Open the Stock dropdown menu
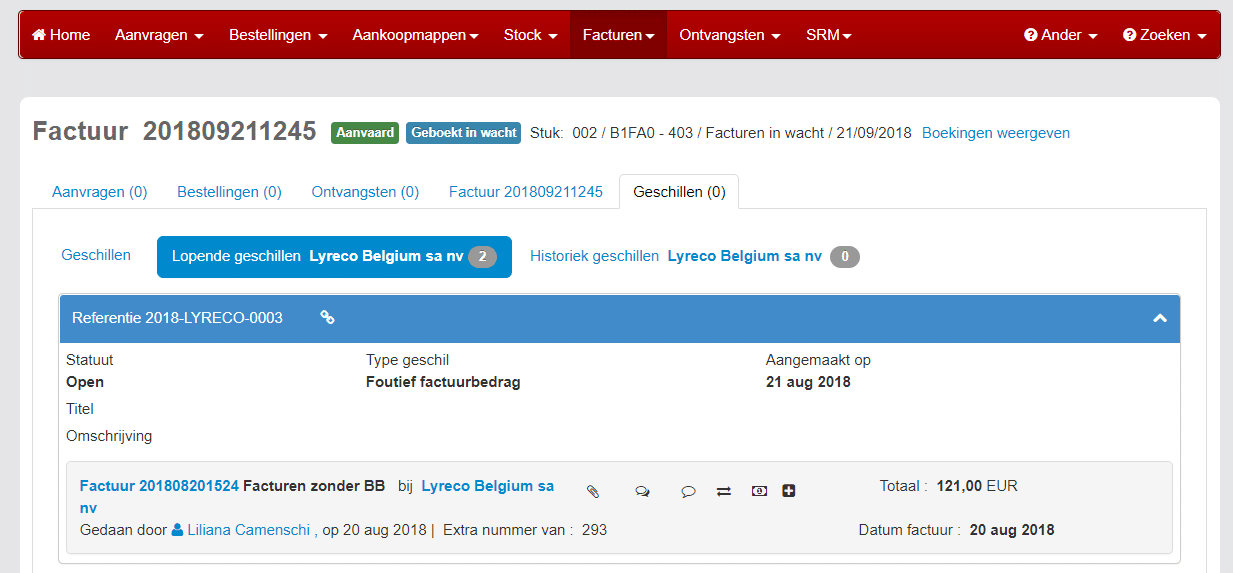Screen dimensions: 1233x573 click(530, 35)
